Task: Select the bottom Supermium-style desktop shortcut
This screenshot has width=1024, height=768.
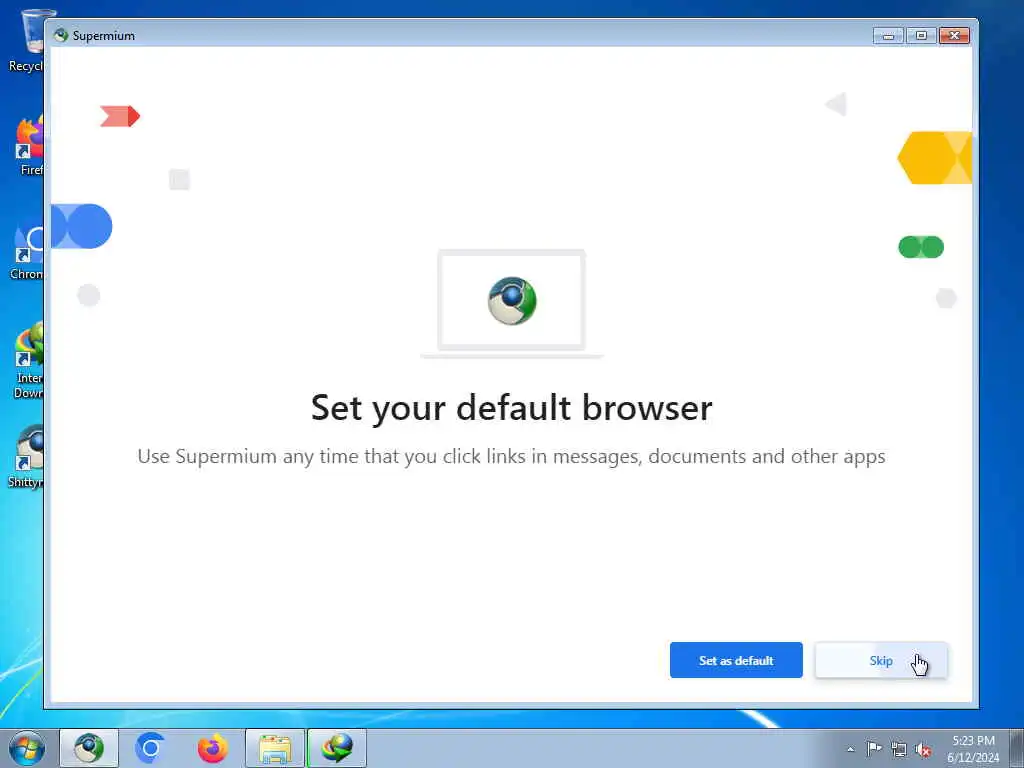Action: pyautogui.click(x=26, y=457)
